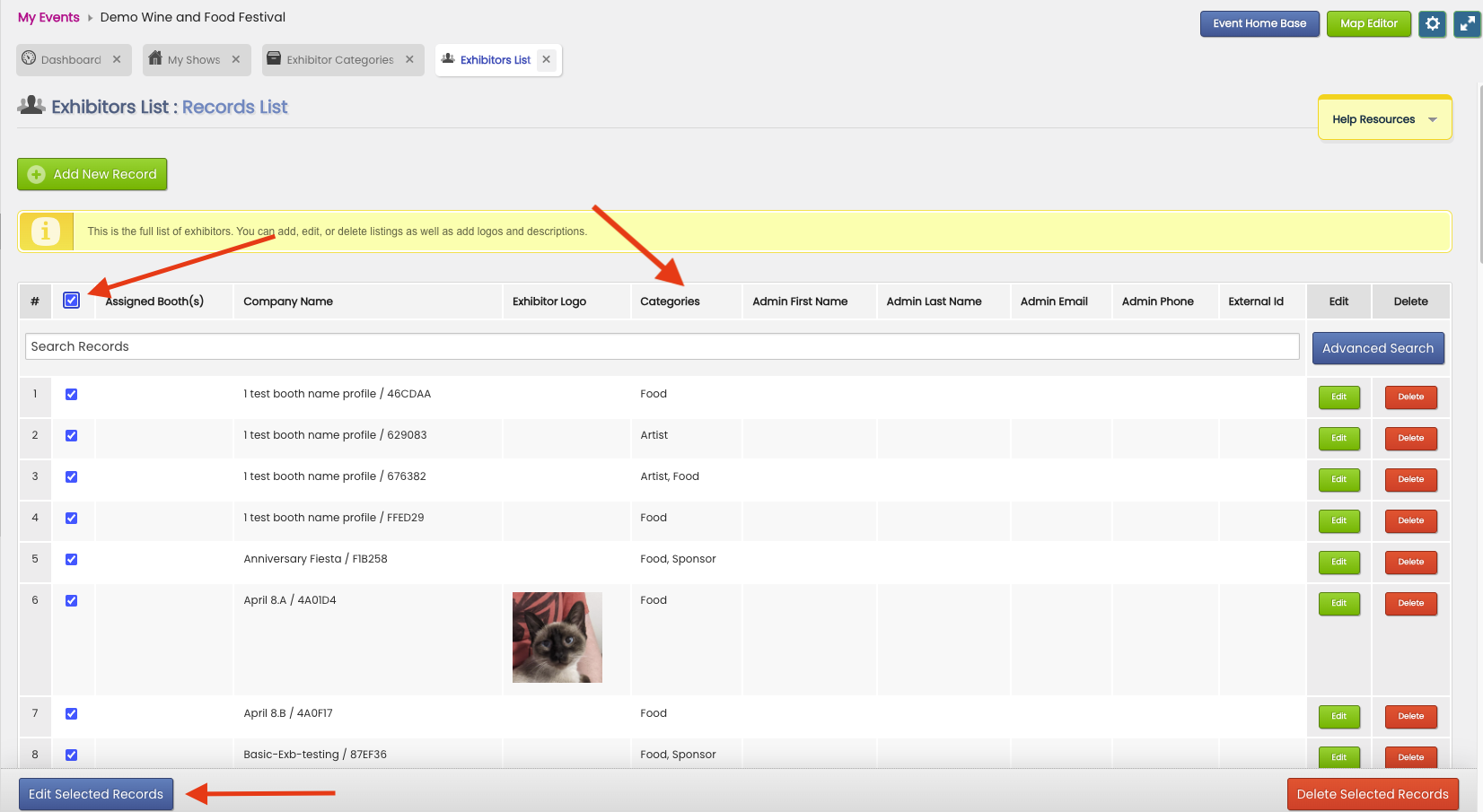Screen dimensions: 1483x812
Task: Focus the Search Records field
Action: pyautogui.click(x=662, y=346)
